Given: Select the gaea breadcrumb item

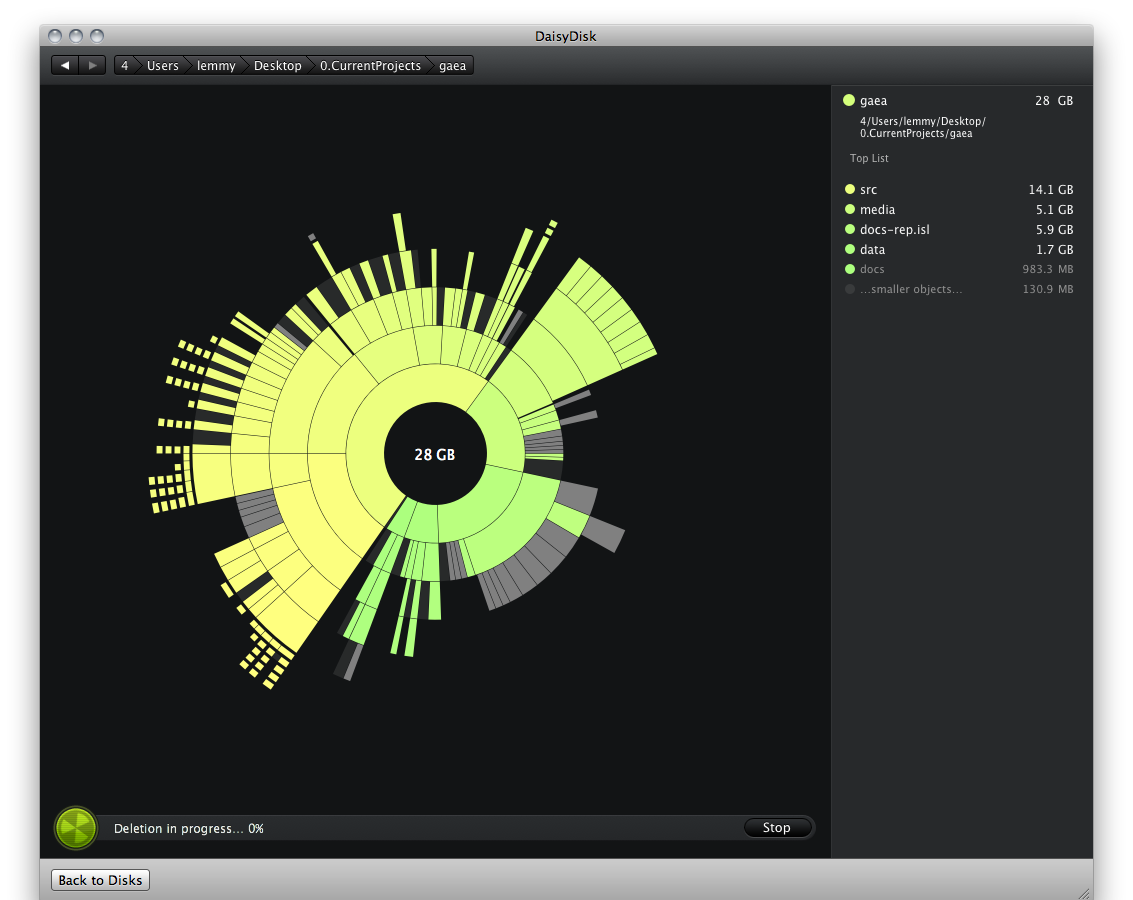Looking at the screenshot, I should click(451, 65).
